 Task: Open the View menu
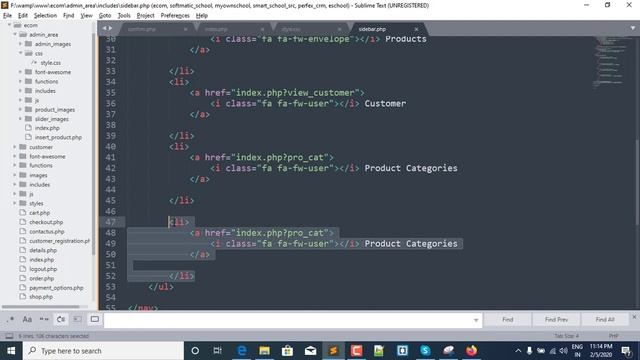tap(87, 16)
